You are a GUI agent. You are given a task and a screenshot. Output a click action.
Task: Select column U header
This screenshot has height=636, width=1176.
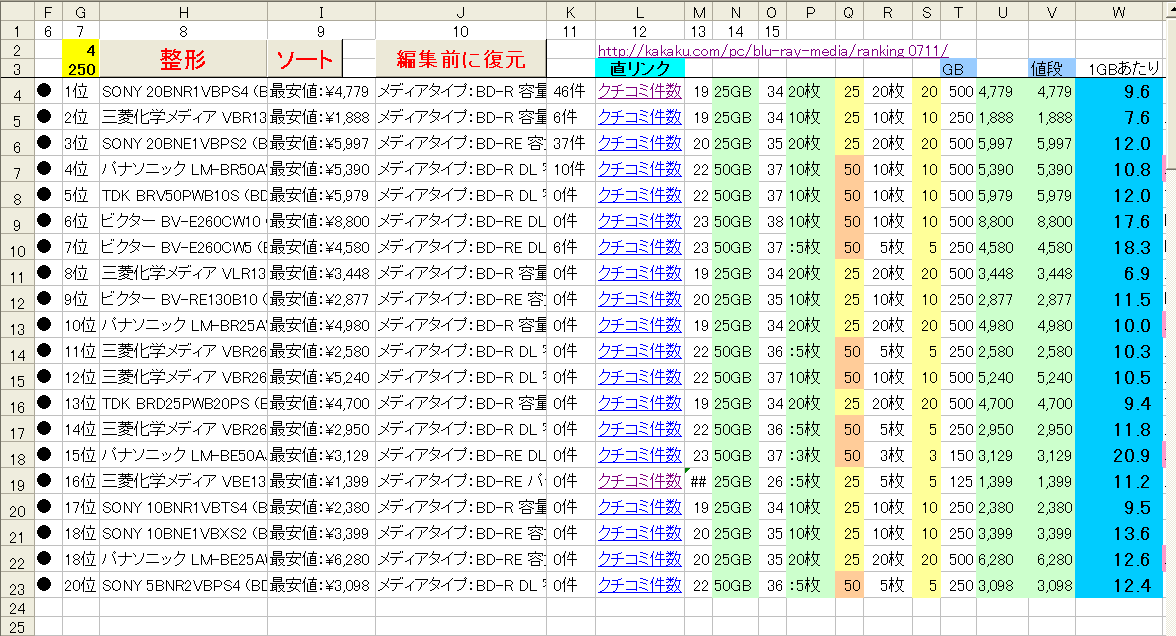1002,12
